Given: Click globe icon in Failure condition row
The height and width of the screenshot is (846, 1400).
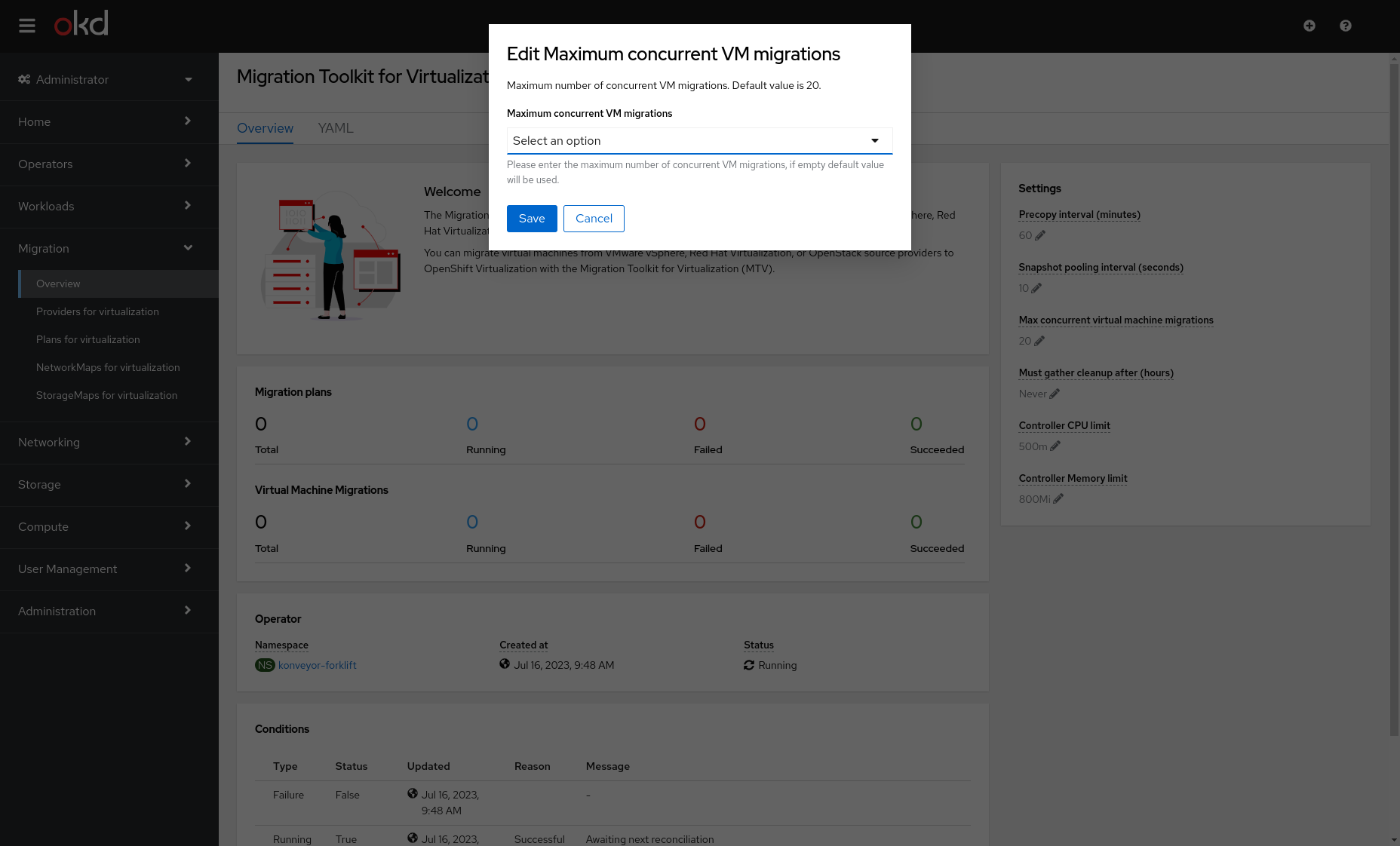Looking at the screenshot, I should (x=413, y=794).
